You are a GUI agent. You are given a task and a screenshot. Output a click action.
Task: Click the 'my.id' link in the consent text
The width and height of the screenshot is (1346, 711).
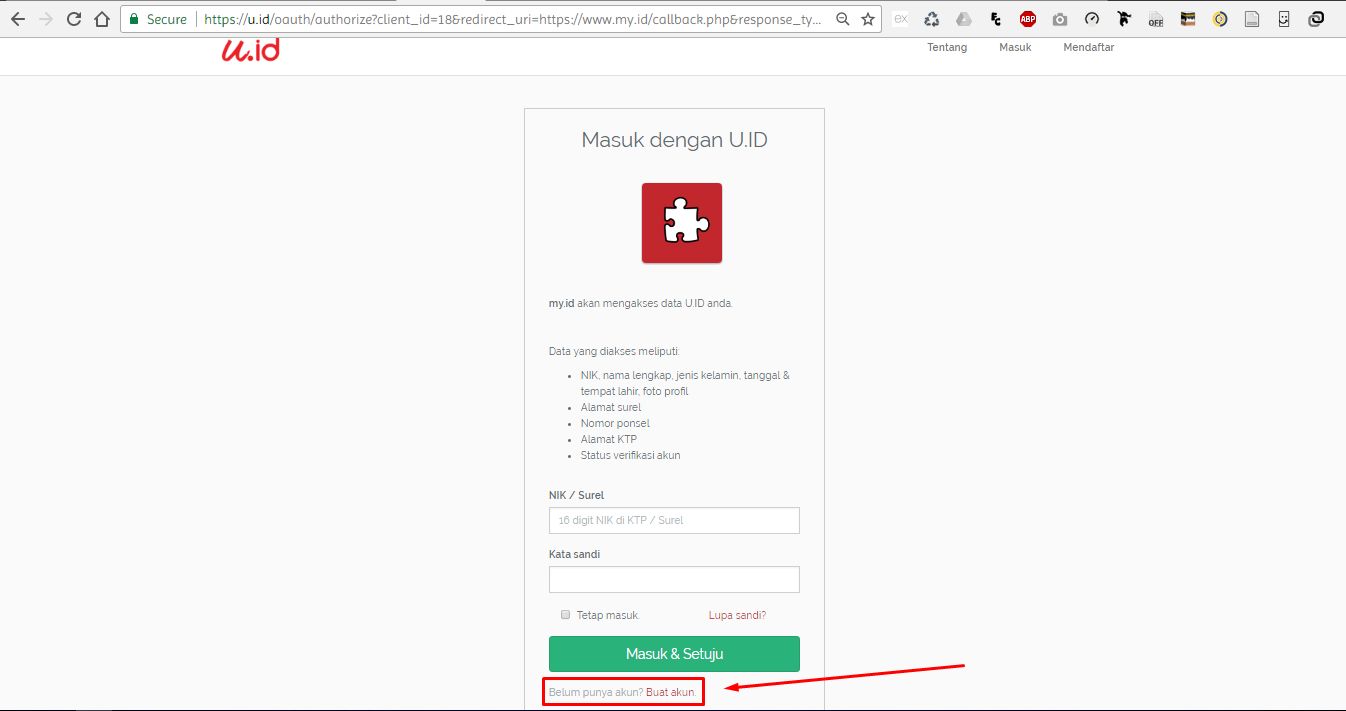(561, 303)
